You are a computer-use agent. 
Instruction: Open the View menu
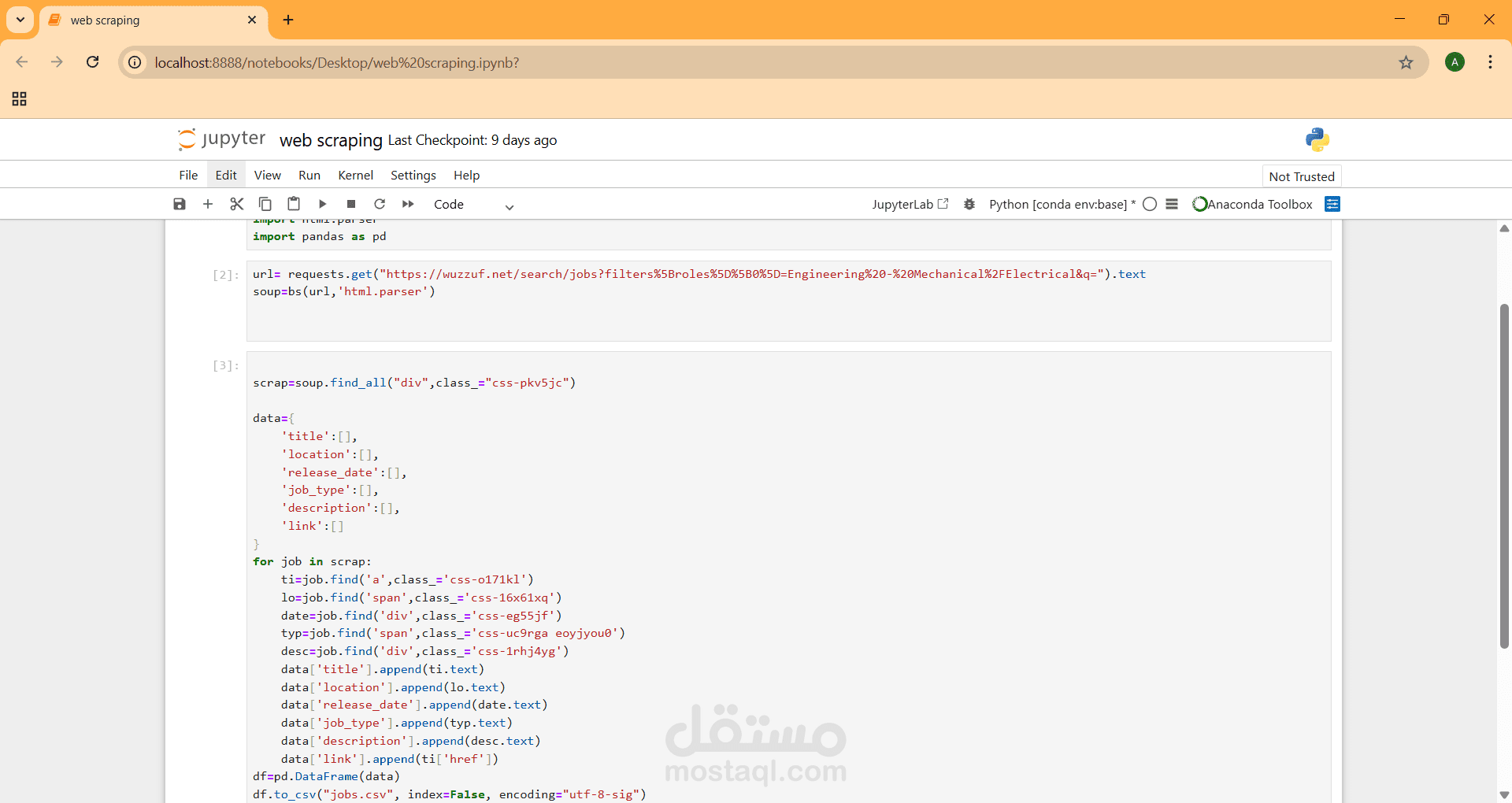[268, 175]
